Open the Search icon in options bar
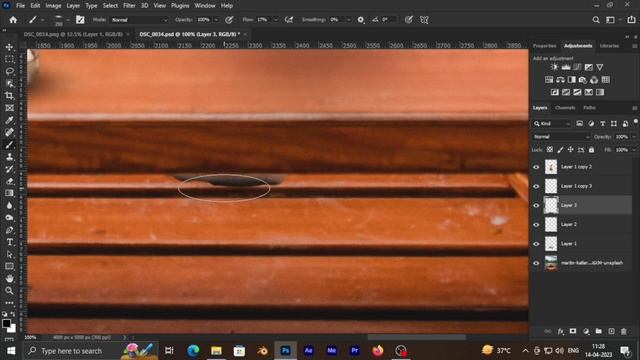 point(596,20)
